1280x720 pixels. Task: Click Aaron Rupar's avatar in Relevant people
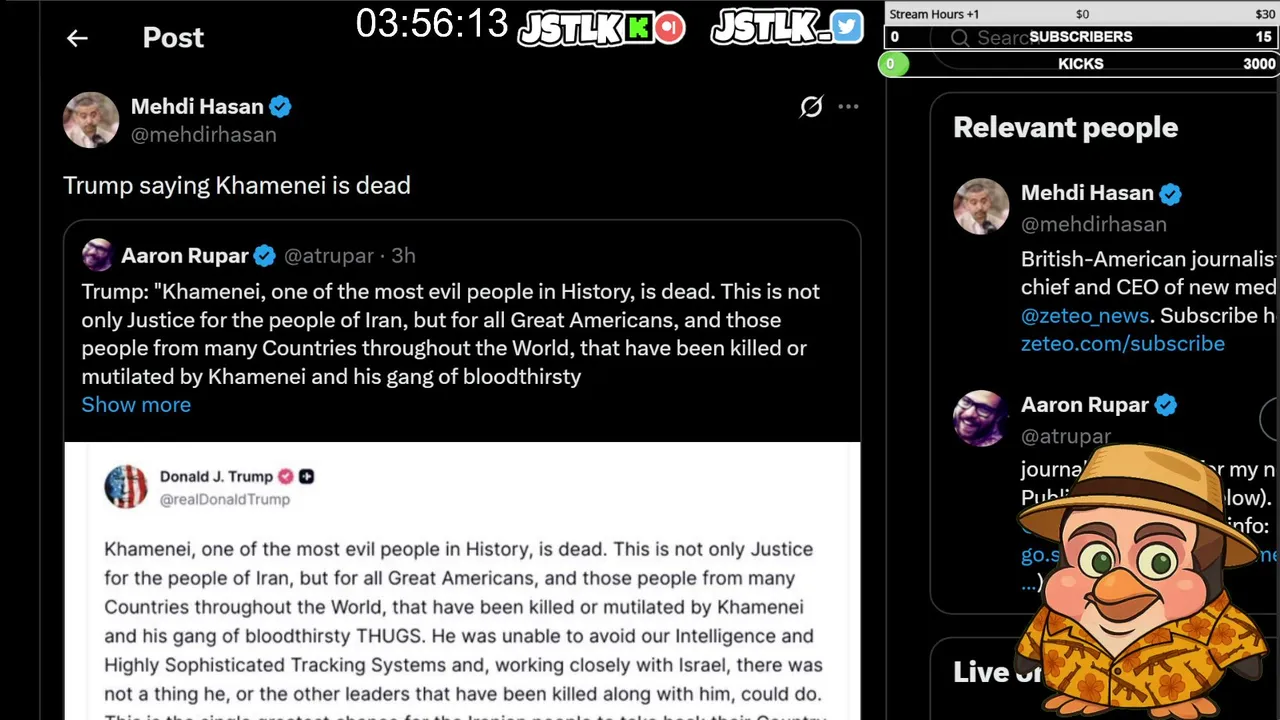pyautogui.click(x=981, y=419)
